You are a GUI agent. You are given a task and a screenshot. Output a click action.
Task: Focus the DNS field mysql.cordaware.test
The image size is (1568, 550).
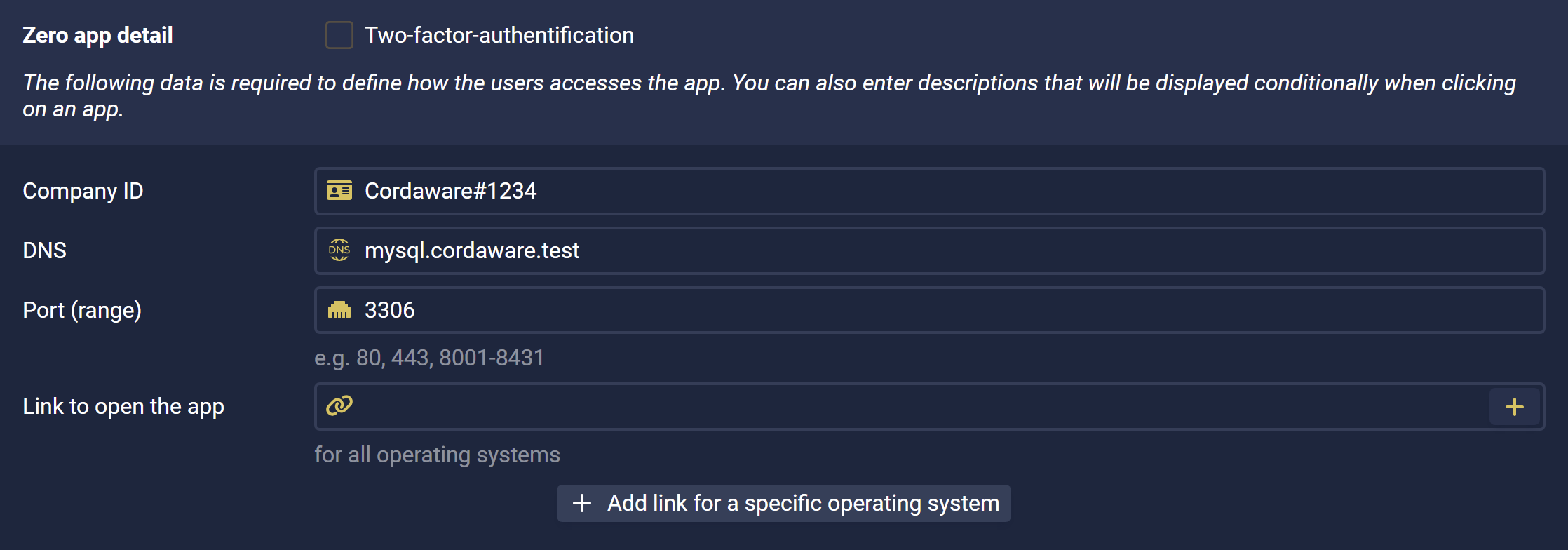[929, 250]
